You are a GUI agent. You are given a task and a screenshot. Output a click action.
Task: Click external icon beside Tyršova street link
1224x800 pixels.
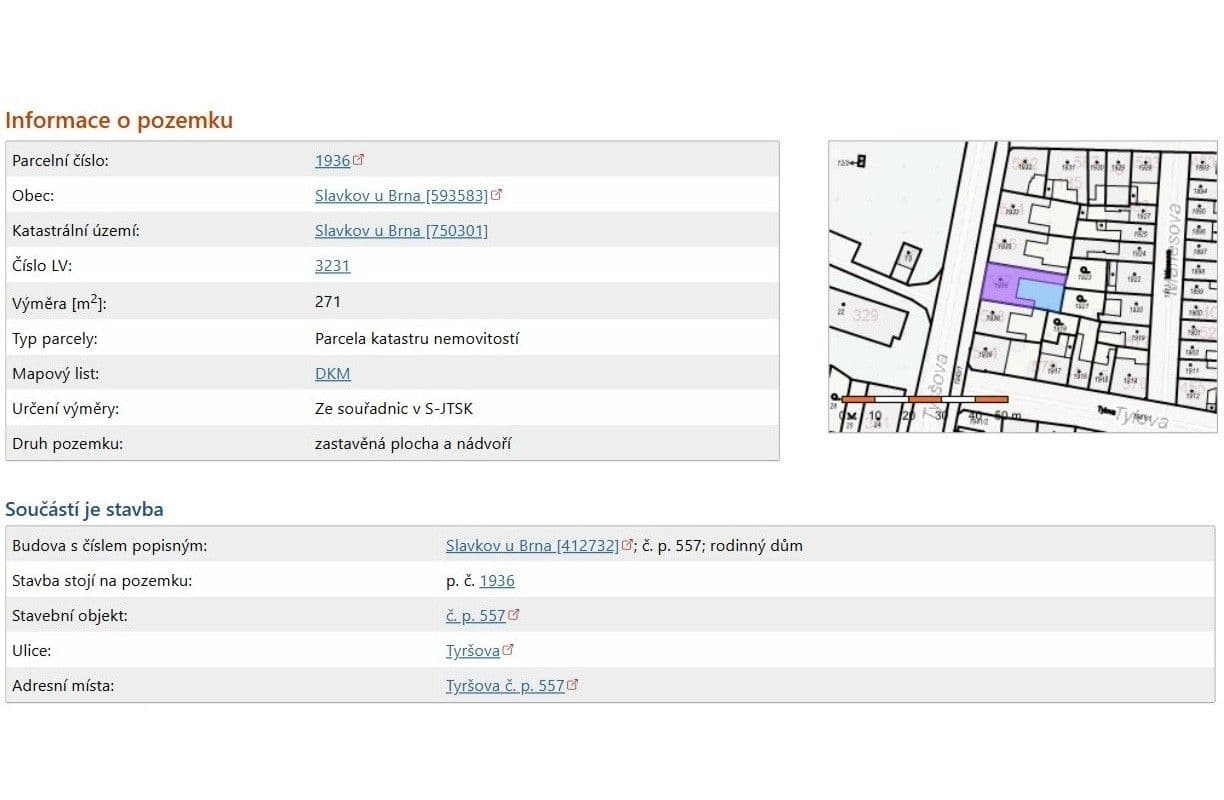click(x=508, y=650)
